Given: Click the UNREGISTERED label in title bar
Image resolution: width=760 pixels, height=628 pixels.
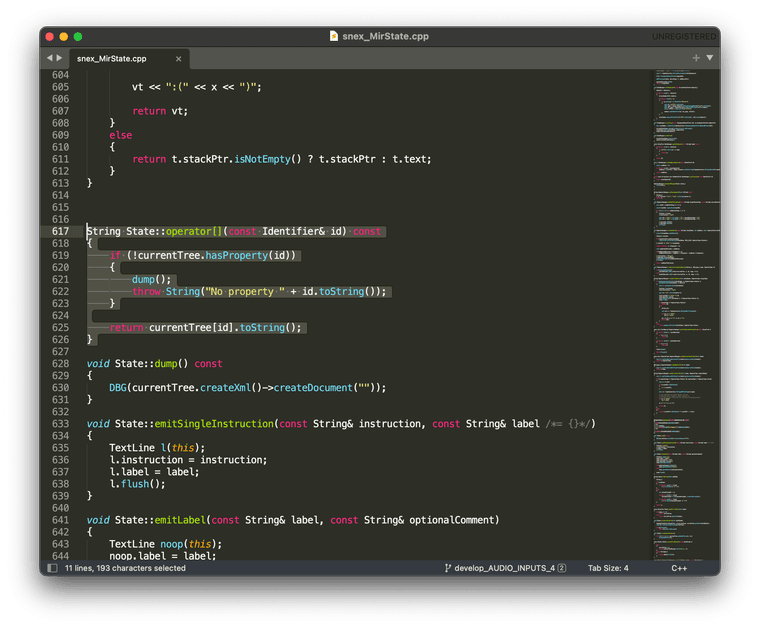Looking at the screenshot, I should (683, 36).
